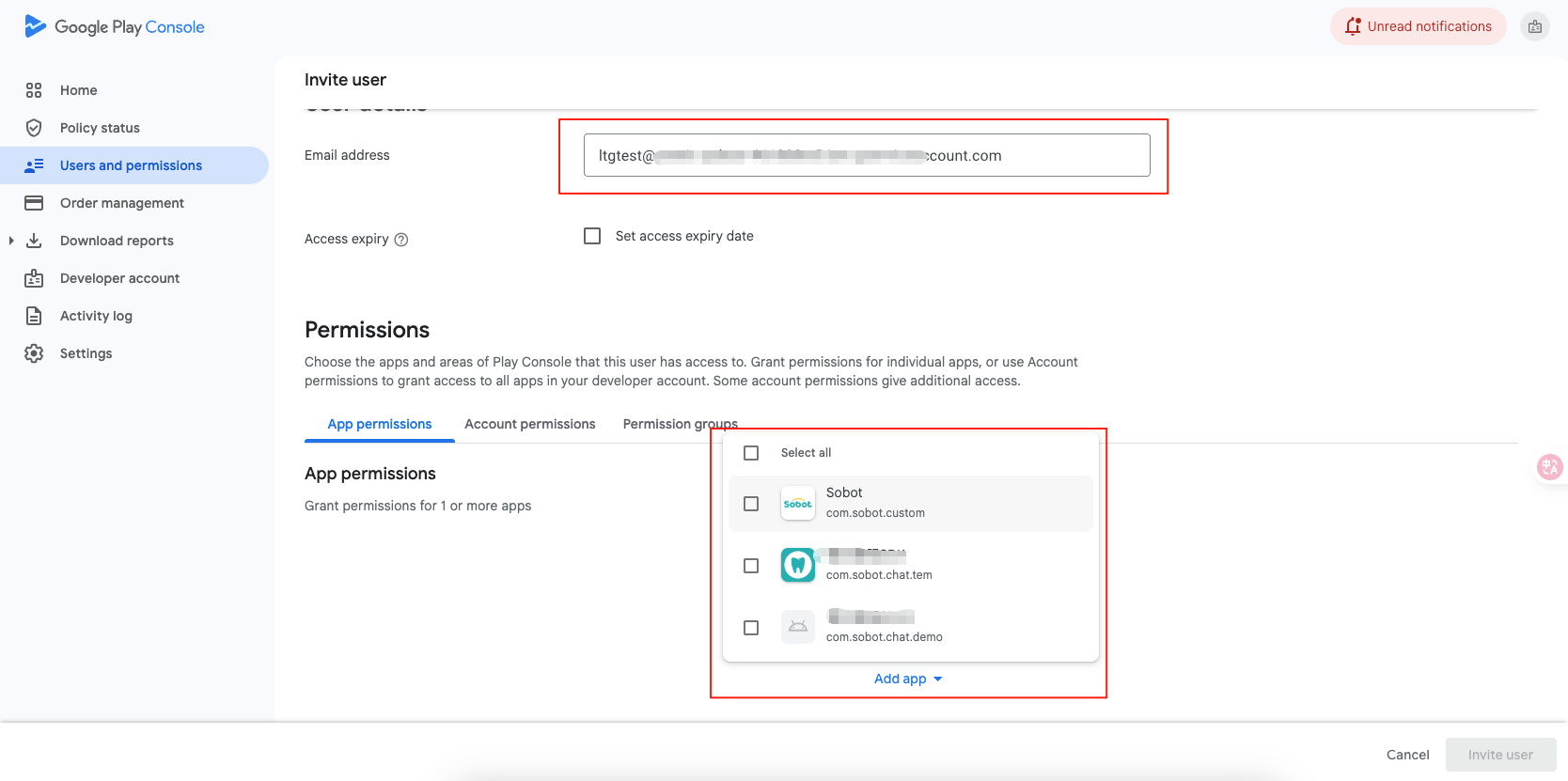Open the Activity log document icon

(x=34, y=316)
